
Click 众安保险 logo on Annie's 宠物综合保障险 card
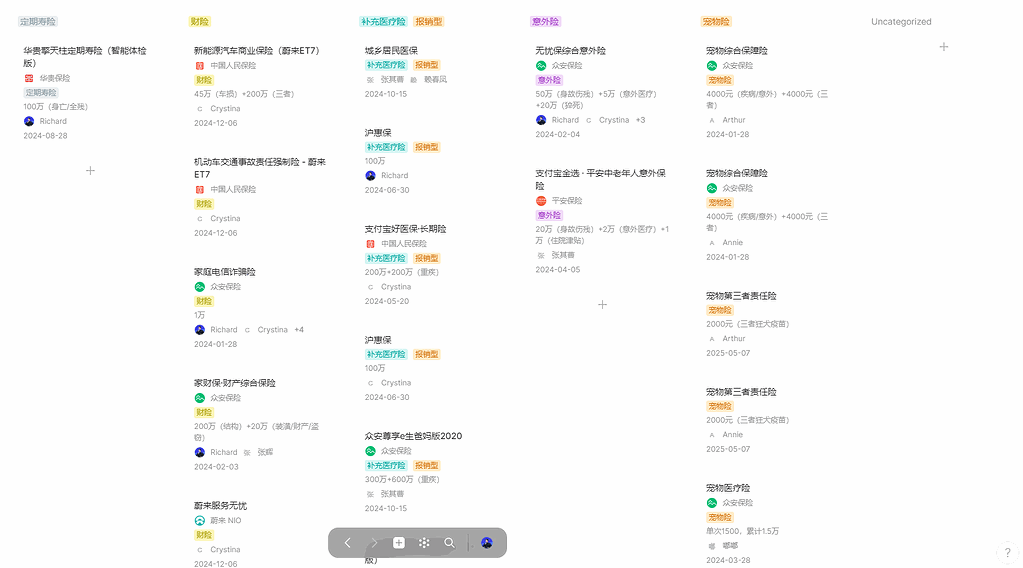click(x=712, y=188)
